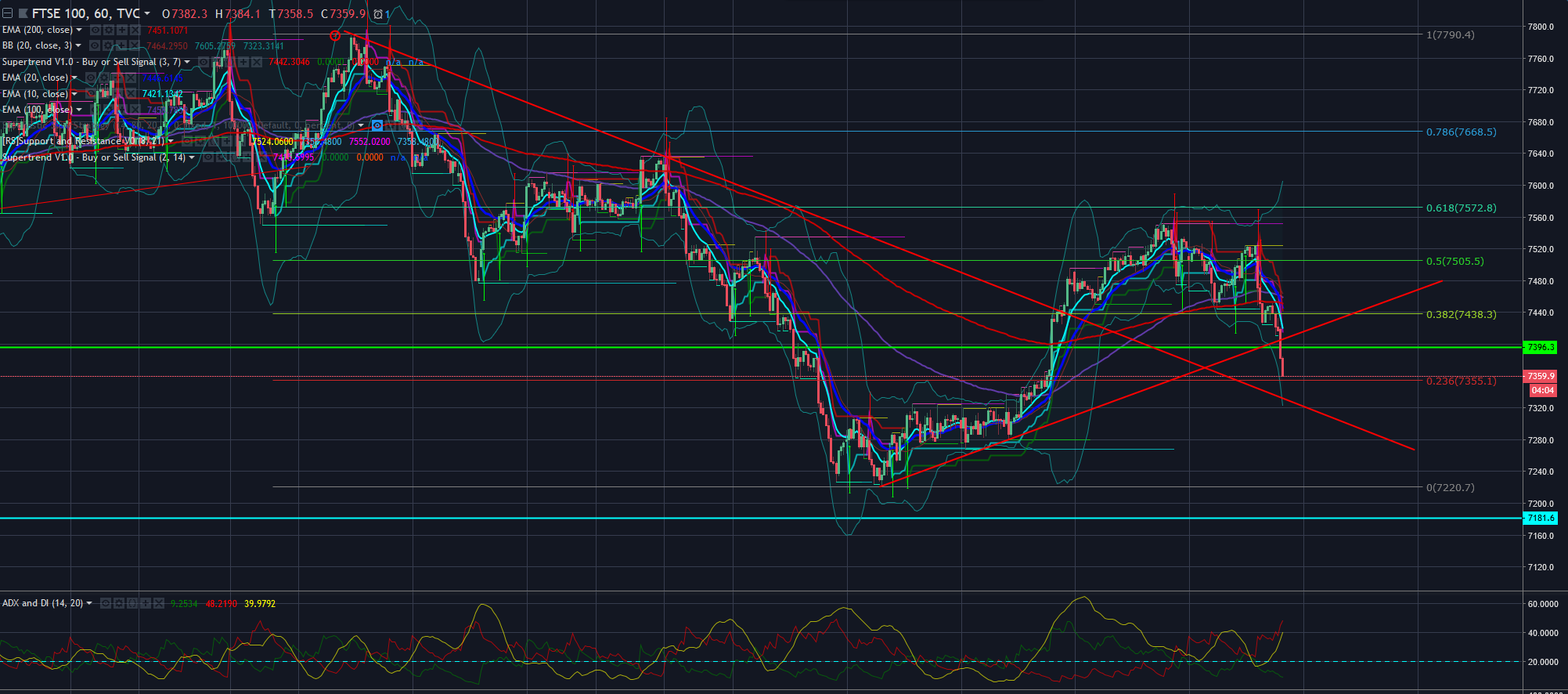Screen dimensions: 1568x694
Task: Hide the BB (20, close, 3) indicator
Action: tap(95, 45)
